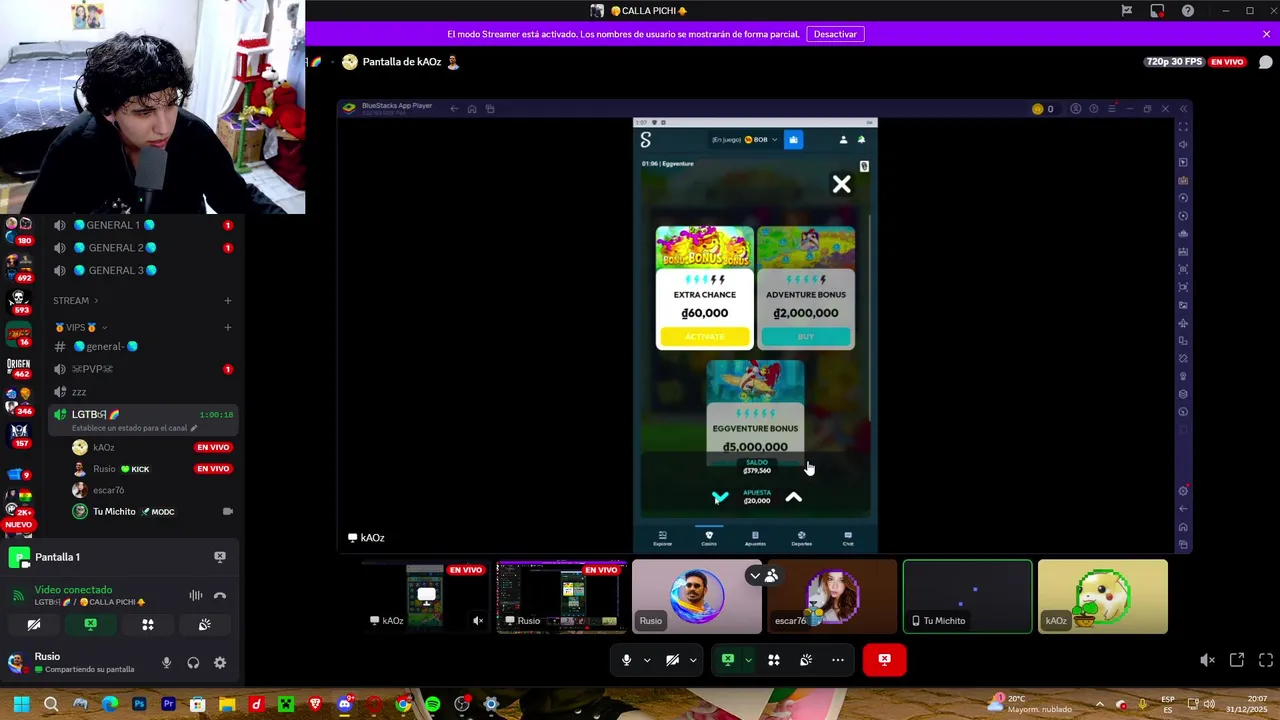Click BUY under Adventure Bonus

(806, 337)
